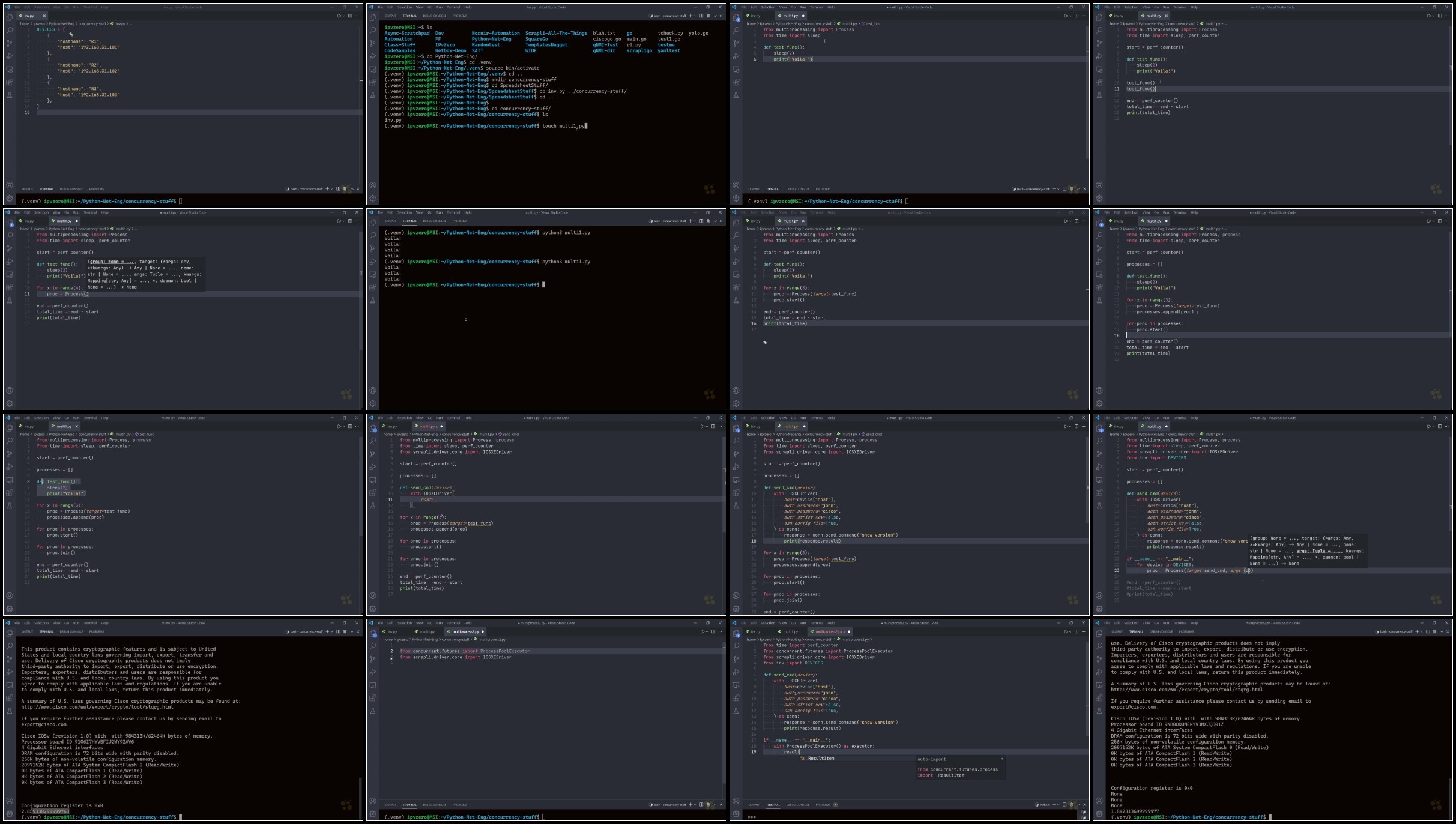This screenshot has width=1456, height=824.
Task: Click the highlighted 2.859338299999763 timing value
Action: tap(45, 811)
